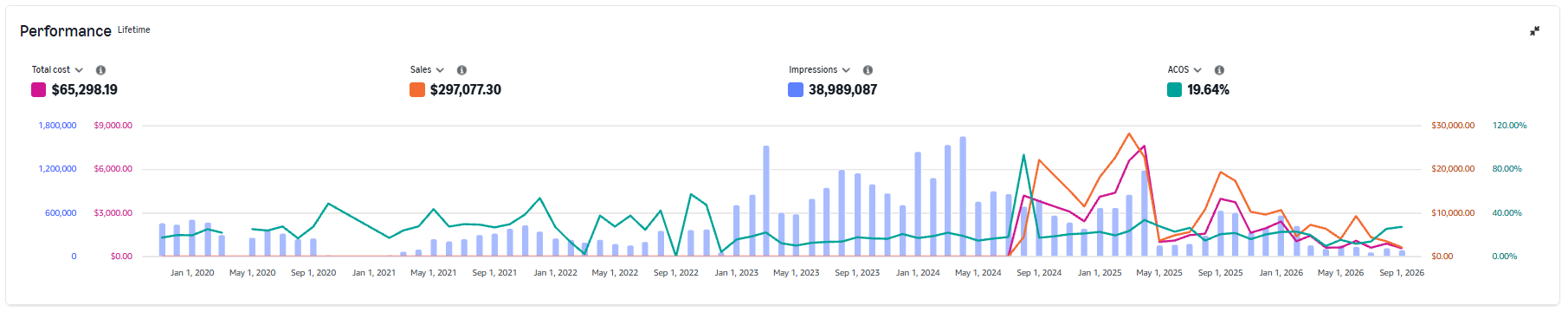1568x312 pixels.
Task: Click the May 1, 2022 axis label
Action: (x=615, y=273)
